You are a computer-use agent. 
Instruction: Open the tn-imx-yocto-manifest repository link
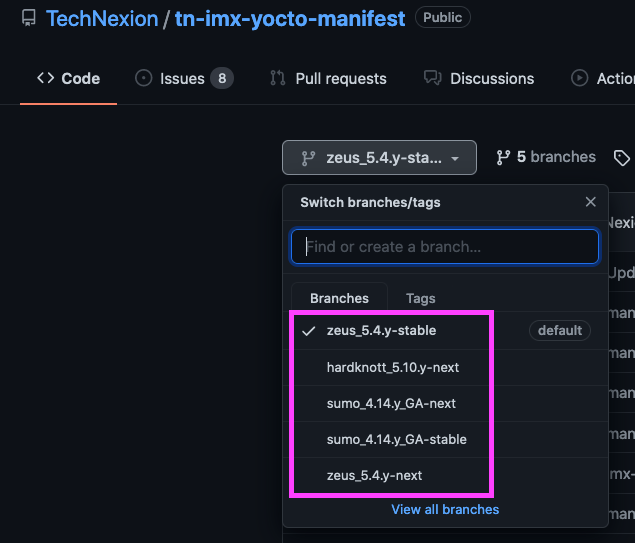click(x=290, y=19)
